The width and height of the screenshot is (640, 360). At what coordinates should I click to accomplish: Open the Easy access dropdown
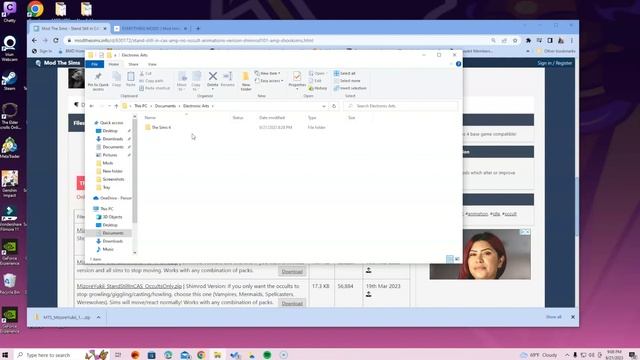[x=269, y=81]
